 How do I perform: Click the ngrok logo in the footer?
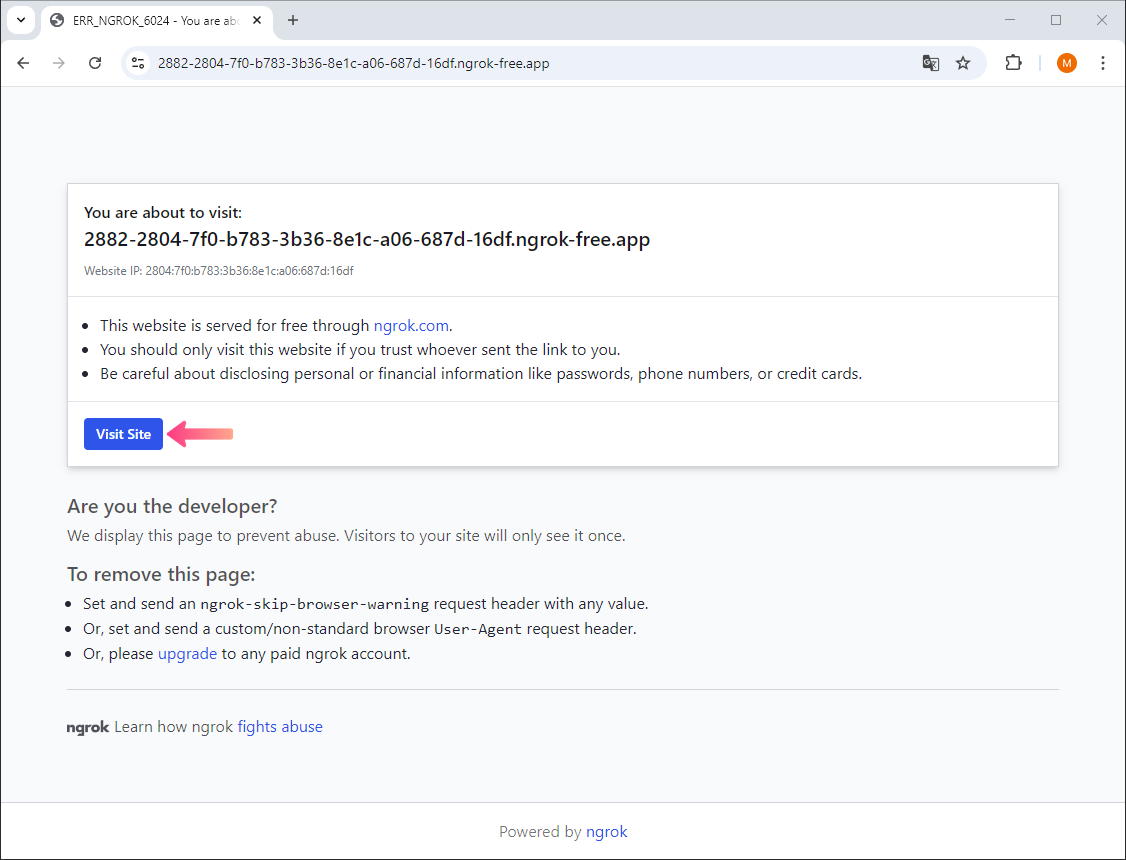coord(88,727)
